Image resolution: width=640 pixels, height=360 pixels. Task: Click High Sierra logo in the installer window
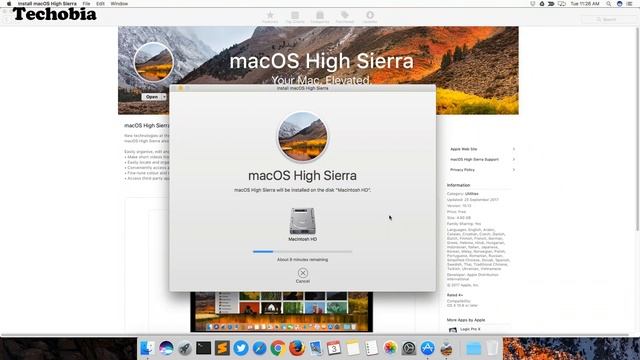coord(302,137)
